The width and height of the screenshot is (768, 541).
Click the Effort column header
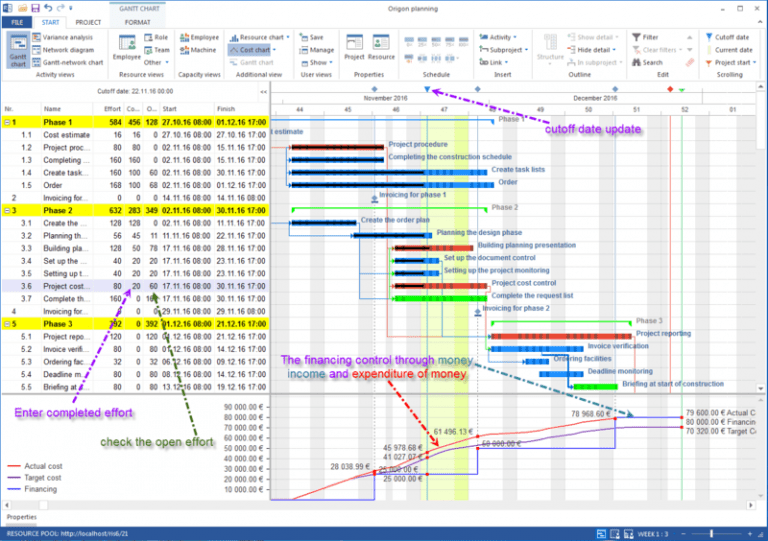[x=113, y=109]
